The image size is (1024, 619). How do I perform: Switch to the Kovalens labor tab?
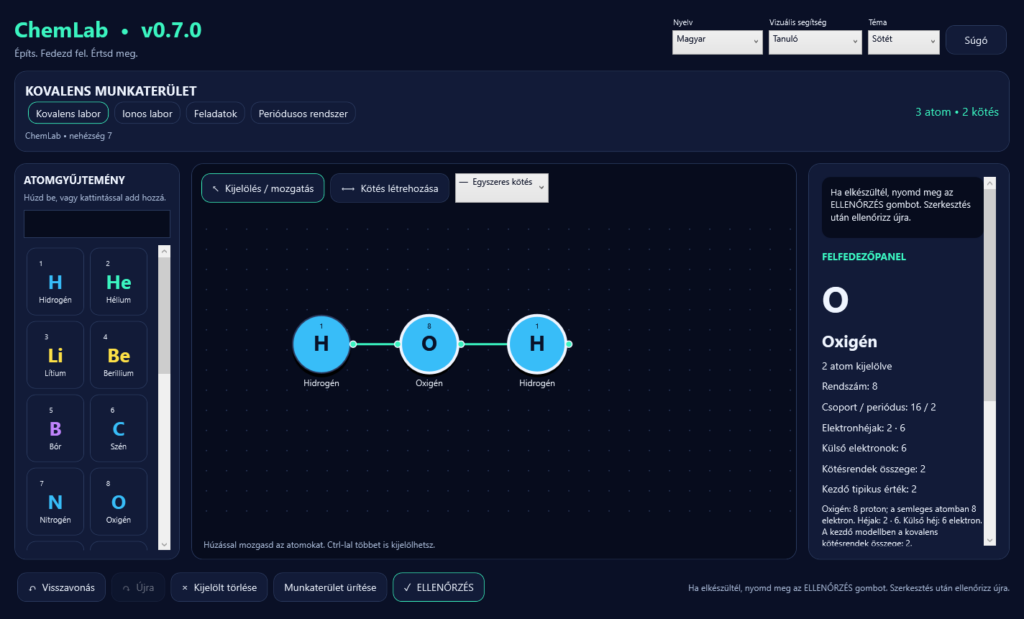tap(68, 113)
